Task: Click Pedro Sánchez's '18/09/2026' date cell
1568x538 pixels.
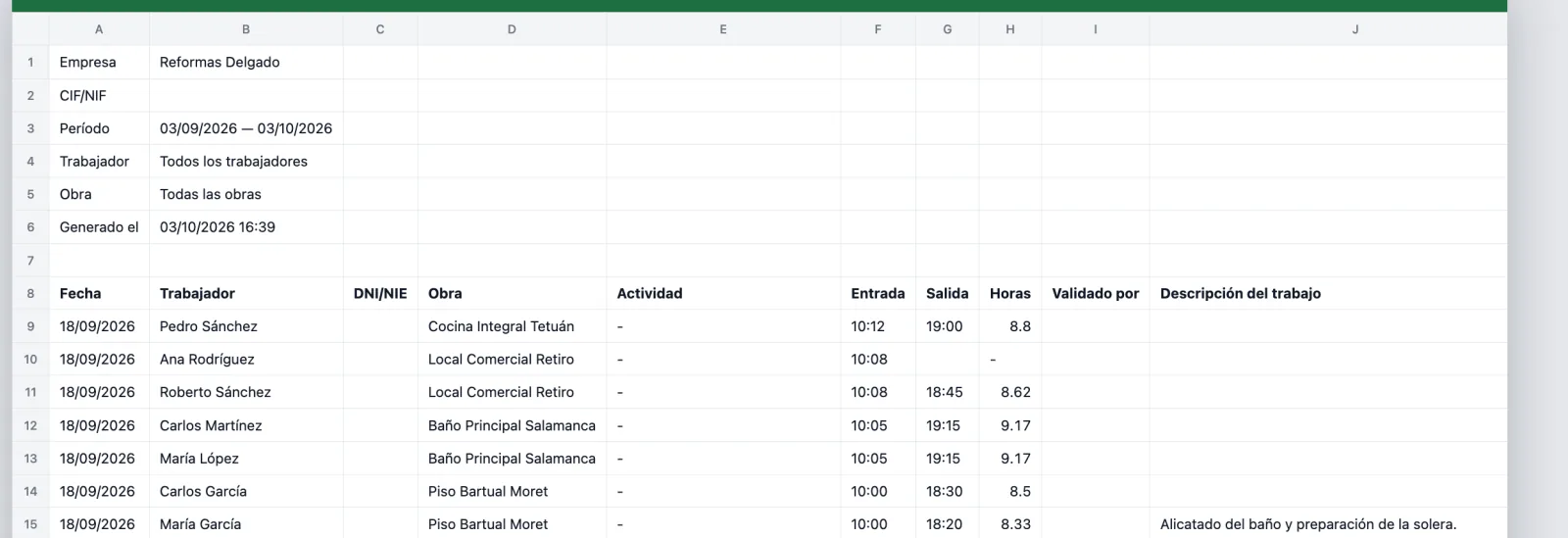Action: 99,326
